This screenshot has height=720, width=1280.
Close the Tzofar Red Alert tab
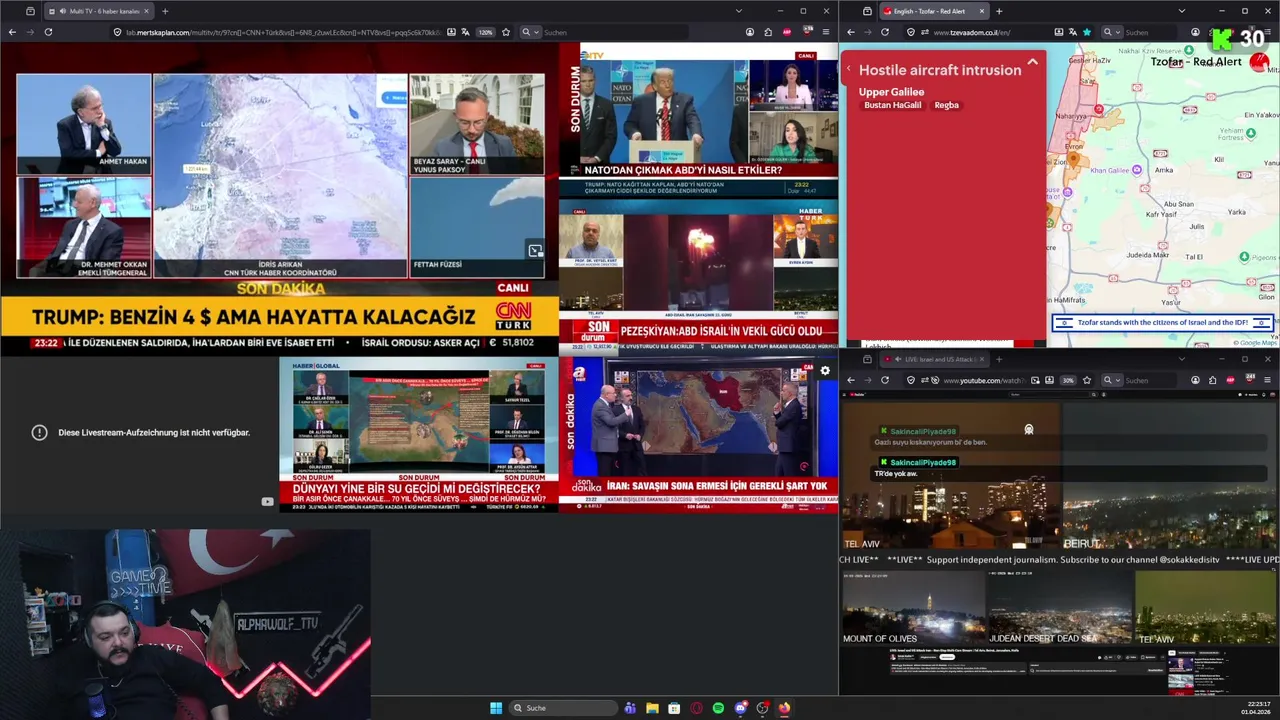click(x=982, y=11)
